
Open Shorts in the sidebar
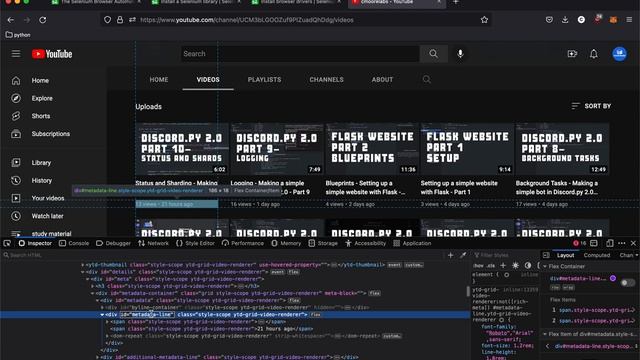[x=41, y=116]
